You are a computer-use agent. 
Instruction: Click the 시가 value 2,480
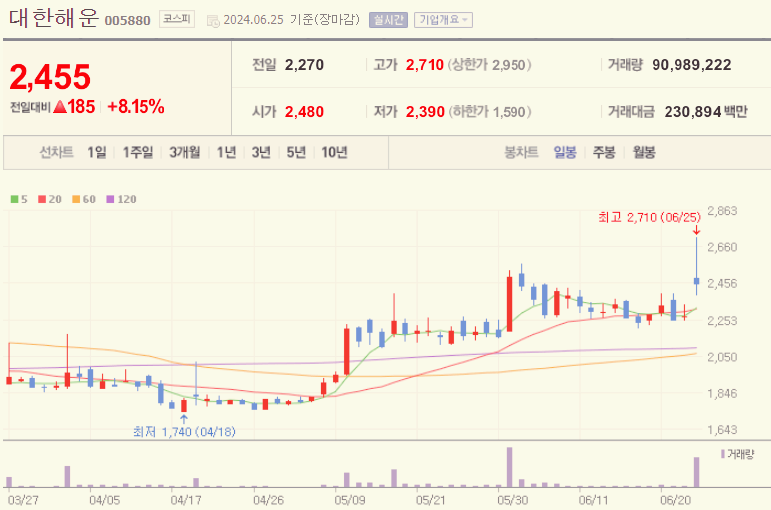pos(304,112)
